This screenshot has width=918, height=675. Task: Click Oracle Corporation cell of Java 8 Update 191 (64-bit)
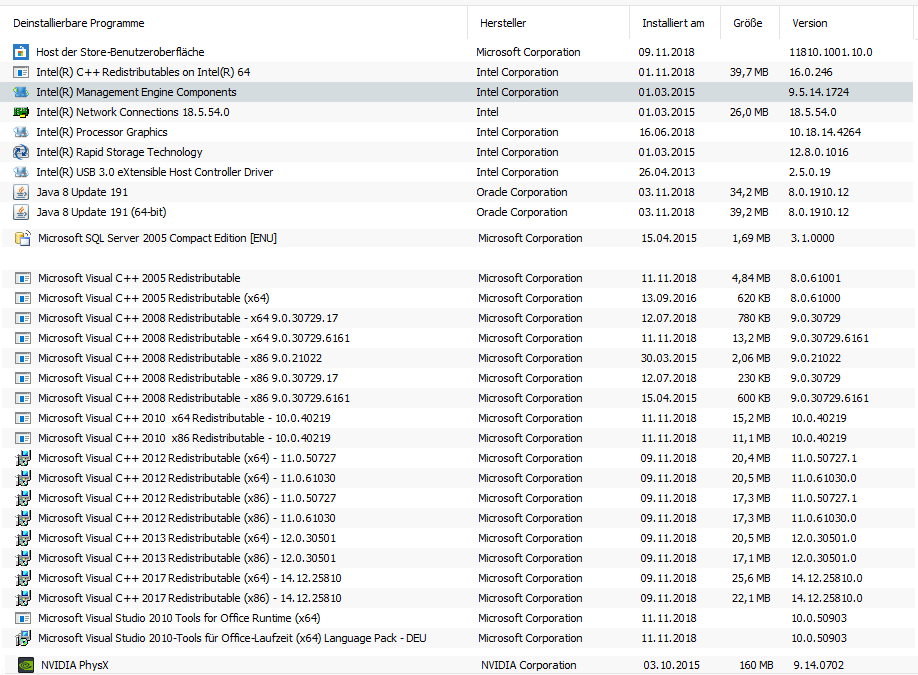(522, 212)
